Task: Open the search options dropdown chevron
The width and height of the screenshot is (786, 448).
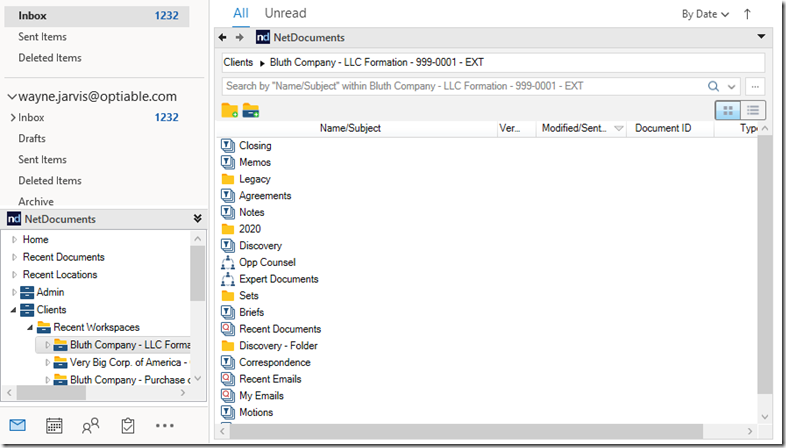Action: tap(731, 87)
